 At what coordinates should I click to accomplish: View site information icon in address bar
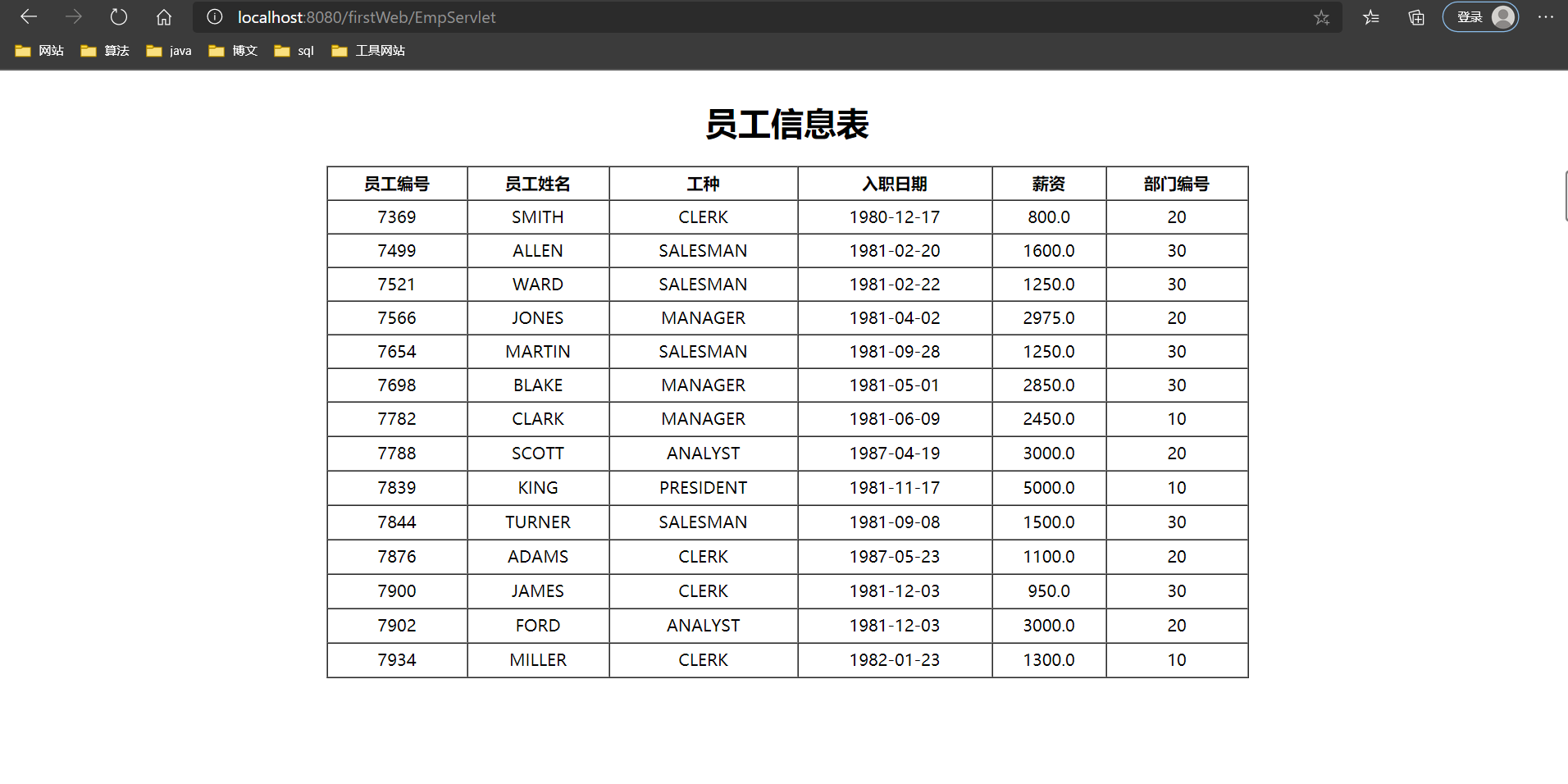coord(215,17)
